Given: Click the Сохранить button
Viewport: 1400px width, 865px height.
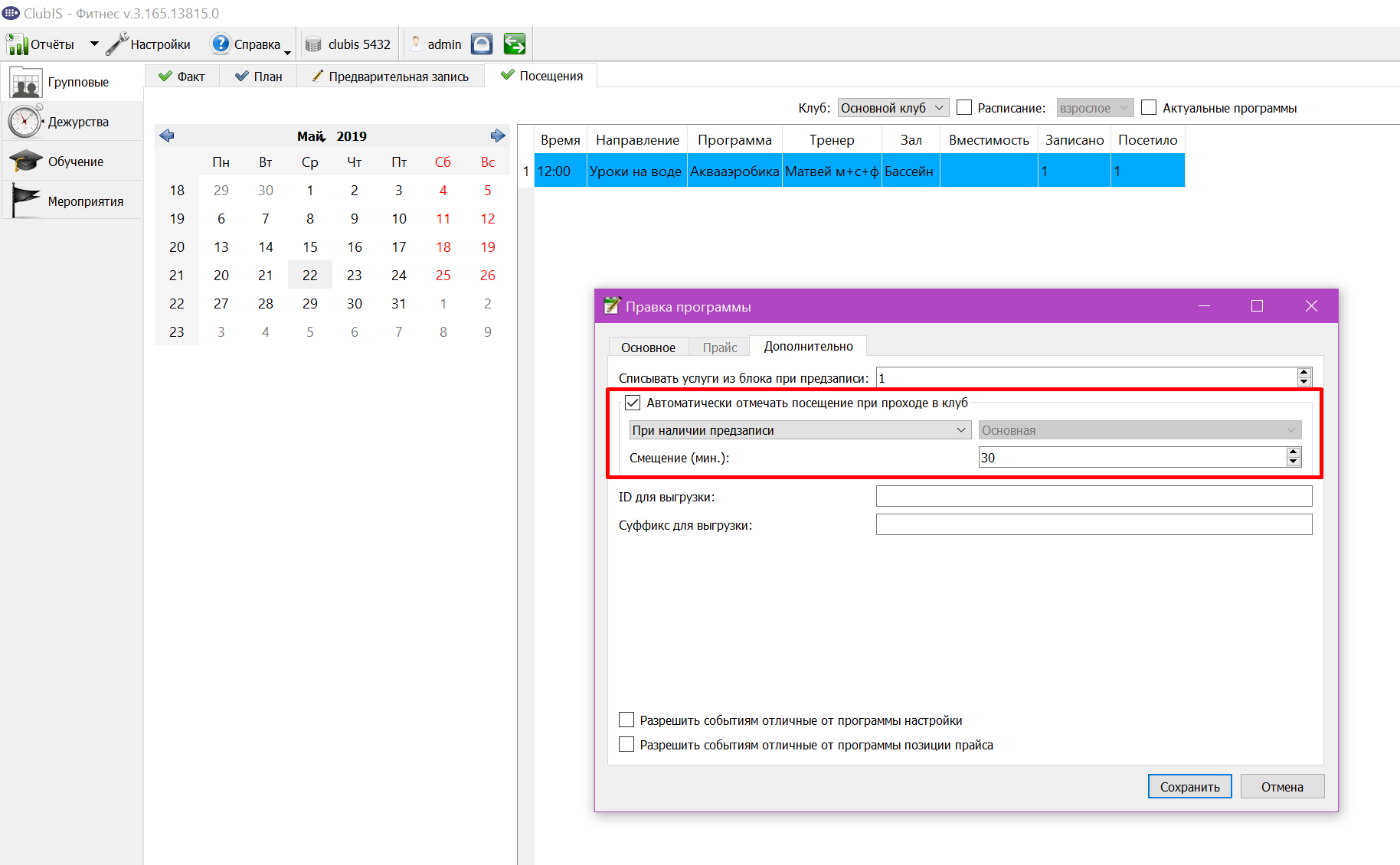Looking at the screenshot, I should pyautogui.click(x=1189, y=787).
